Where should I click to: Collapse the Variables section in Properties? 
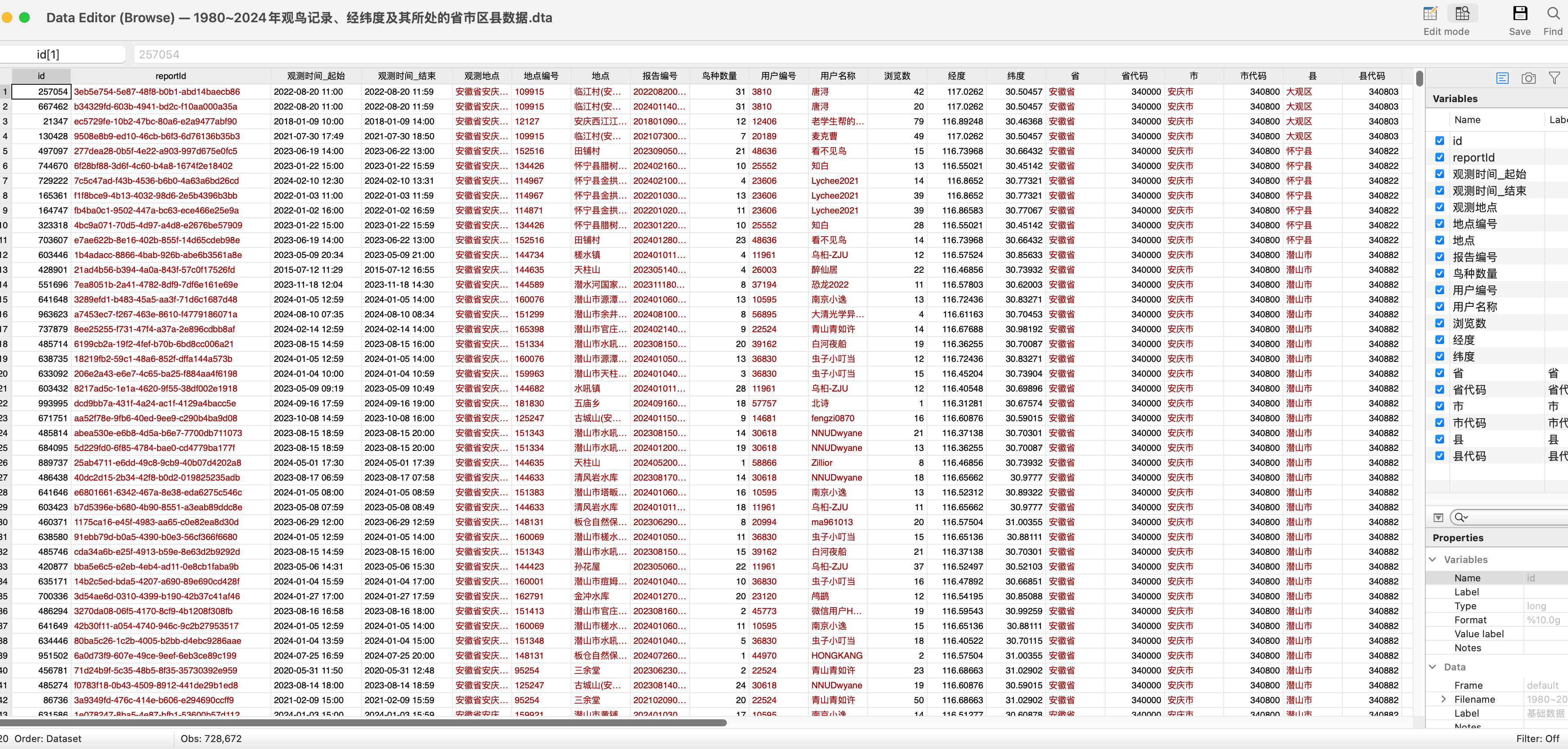click(x=1433, y=559)
